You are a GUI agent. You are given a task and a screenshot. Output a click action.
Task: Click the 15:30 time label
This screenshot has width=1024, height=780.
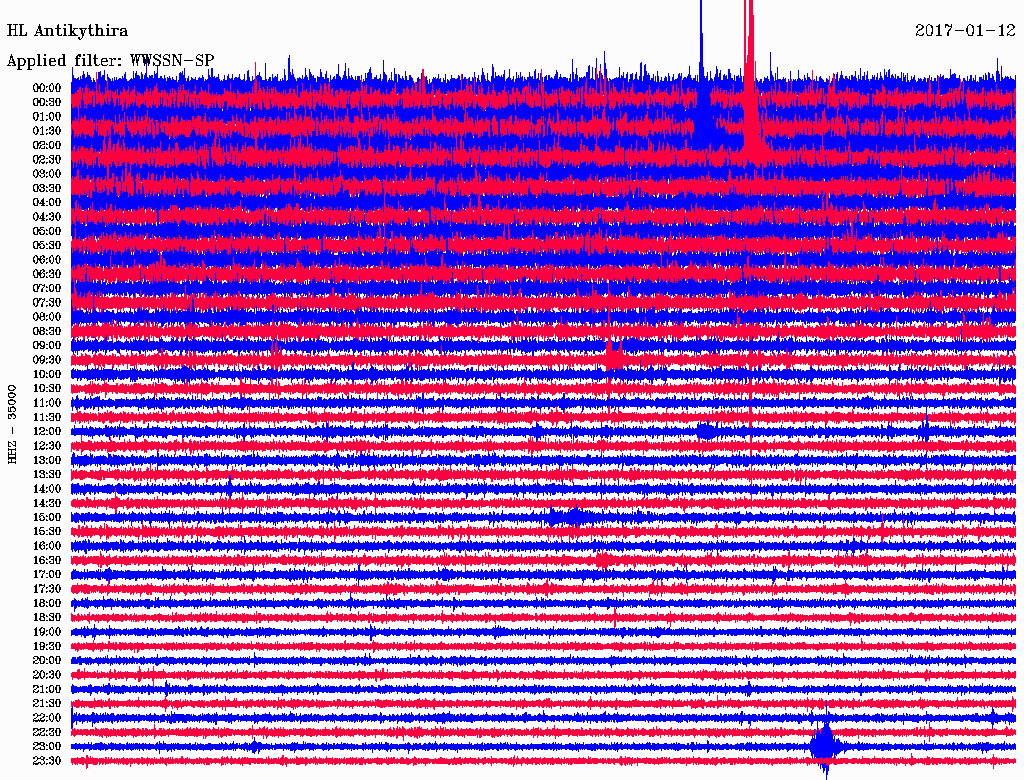47,532
